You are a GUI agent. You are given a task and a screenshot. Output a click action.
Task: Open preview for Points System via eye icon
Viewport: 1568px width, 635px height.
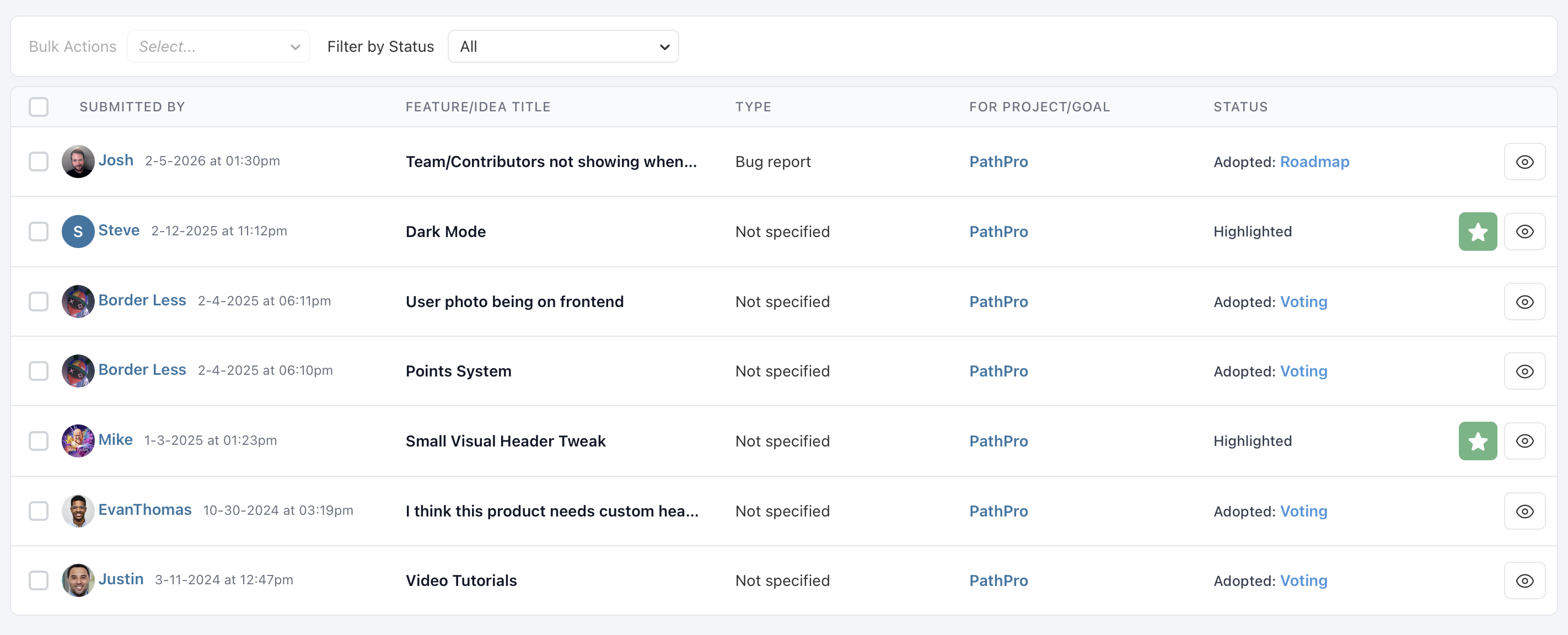click(x=1525, y=371)
